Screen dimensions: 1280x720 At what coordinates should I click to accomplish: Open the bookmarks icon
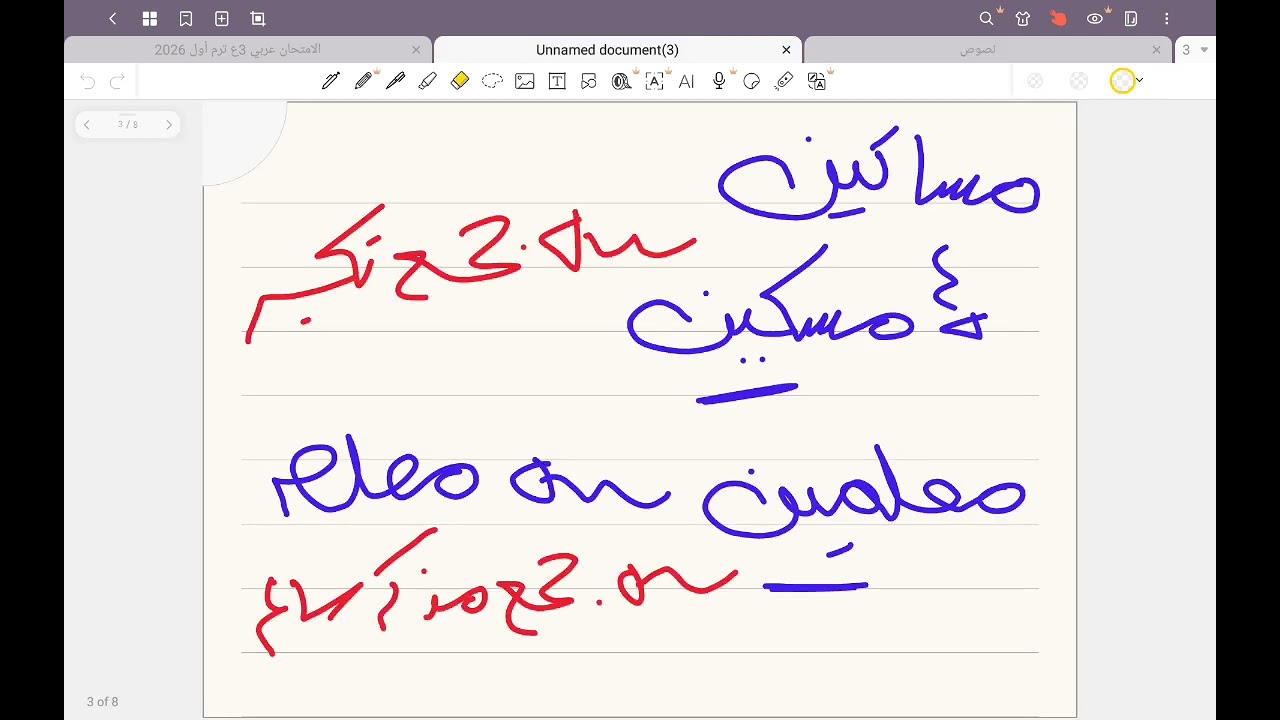tap(185, 18)
